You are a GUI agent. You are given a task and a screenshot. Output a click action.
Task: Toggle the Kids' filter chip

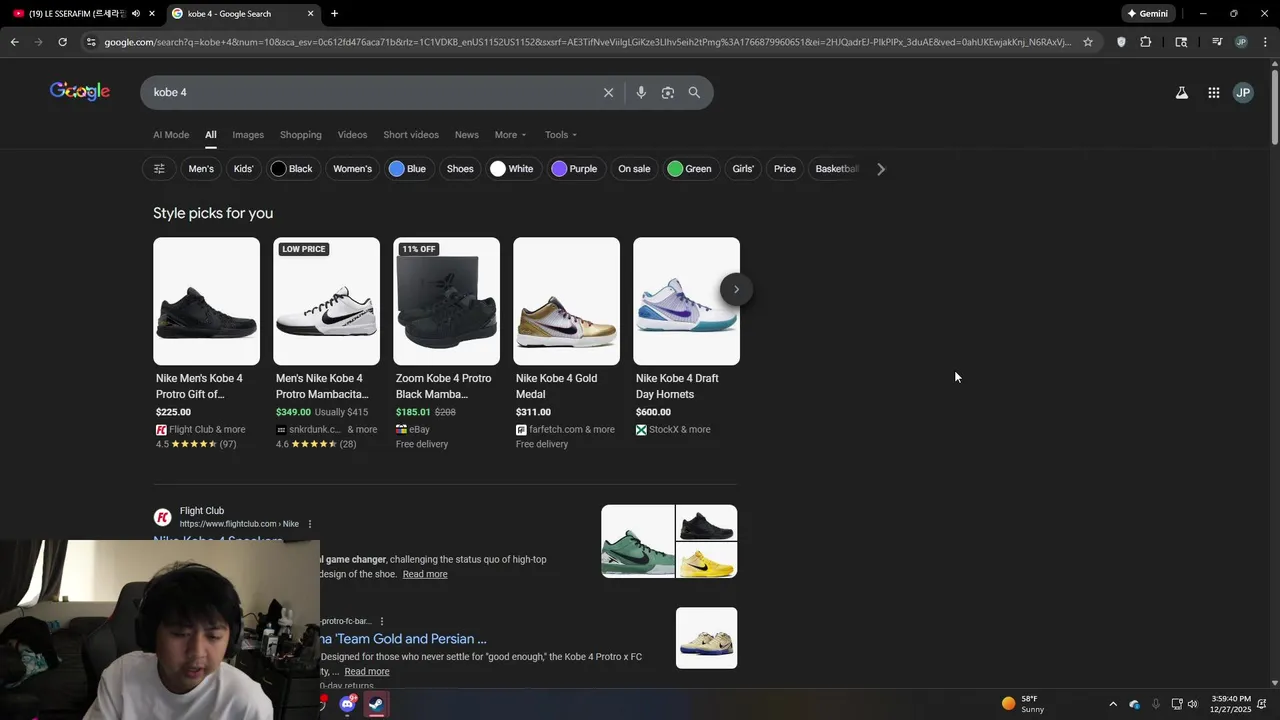tap(243, 169)
